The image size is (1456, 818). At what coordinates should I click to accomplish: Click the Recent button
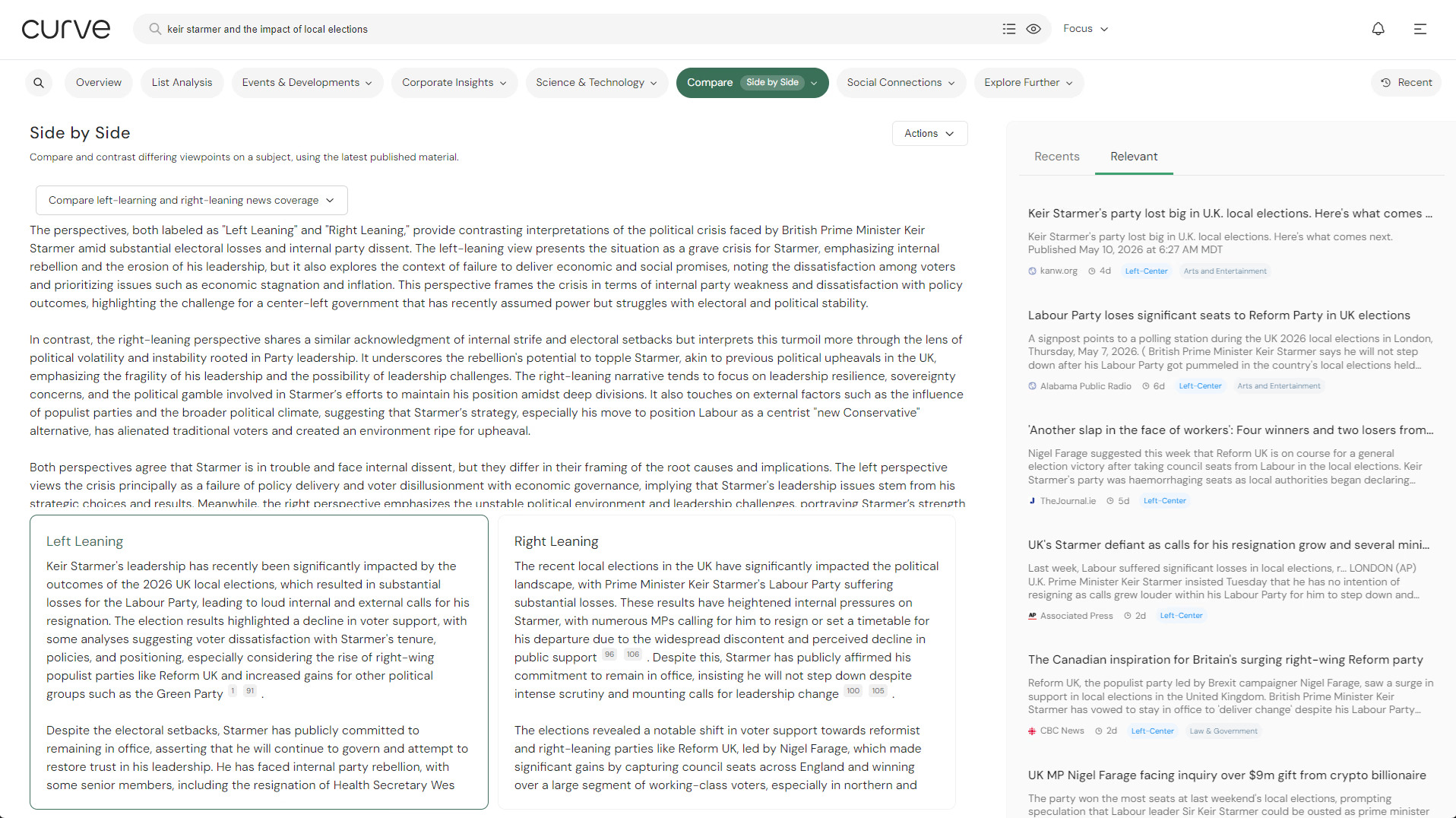(1407, 83)
